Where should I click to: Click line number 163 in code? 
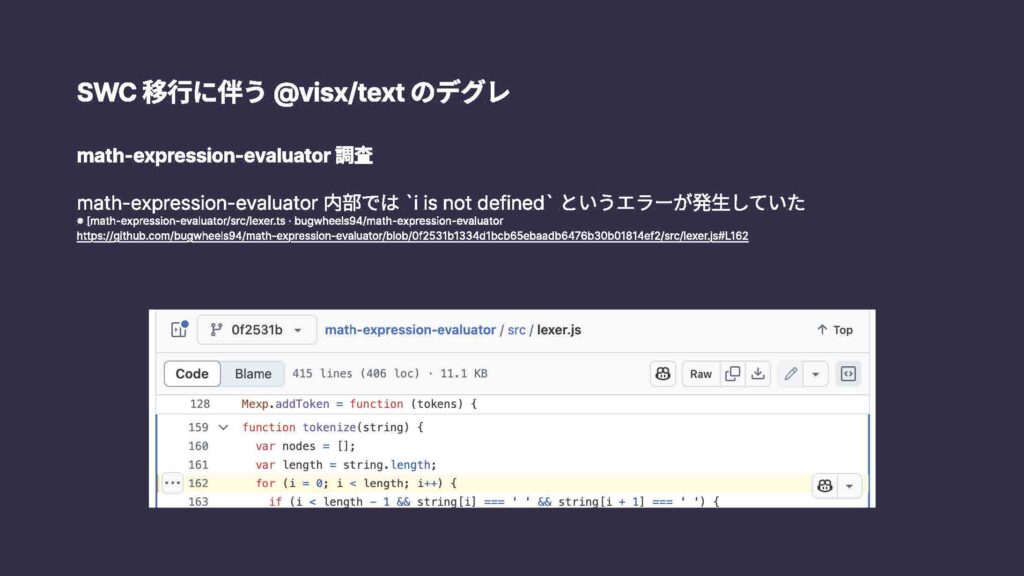coord(198,502)
